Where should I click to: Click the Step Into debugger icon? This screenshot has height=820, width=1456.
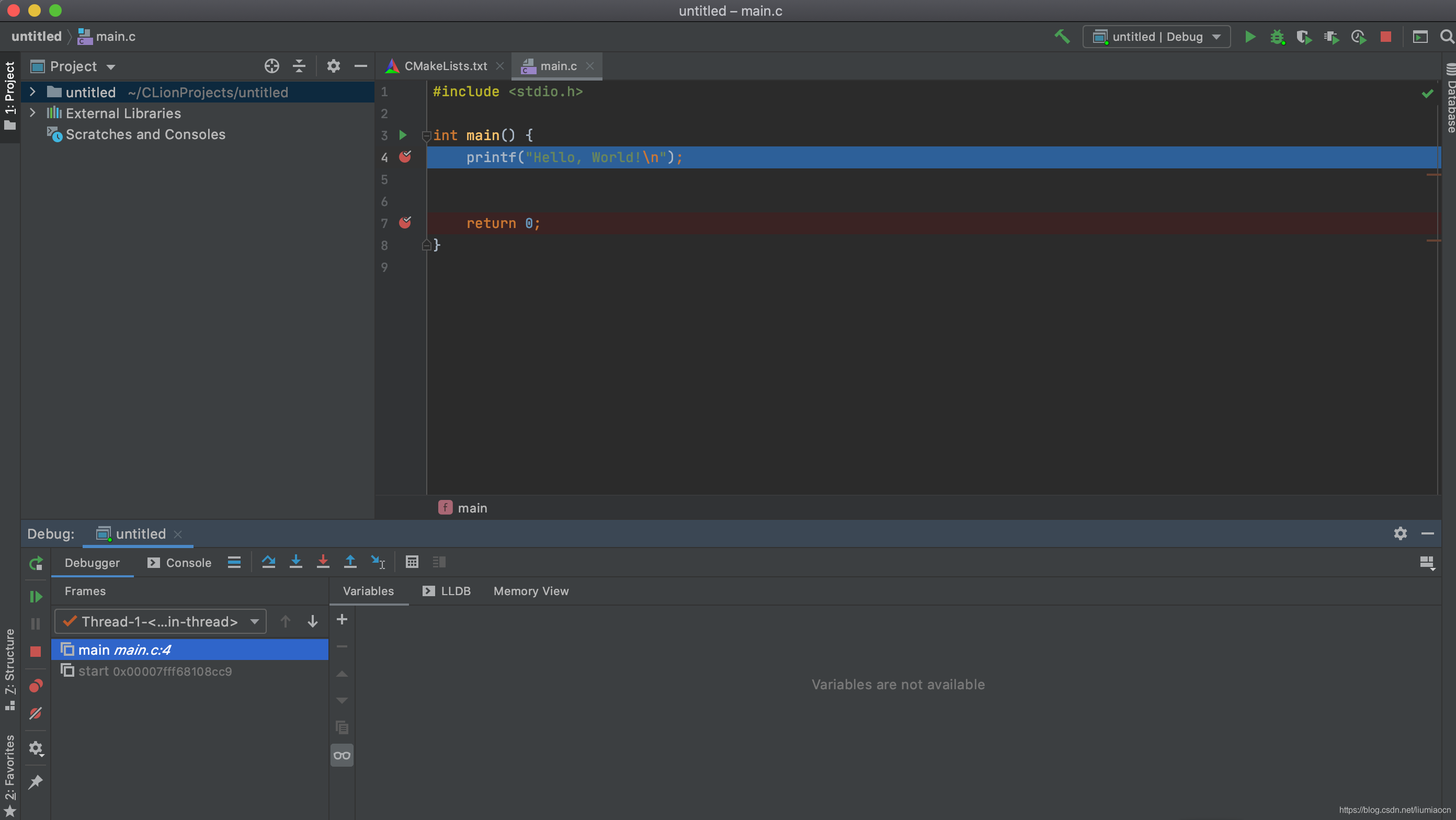click(296, 561)
